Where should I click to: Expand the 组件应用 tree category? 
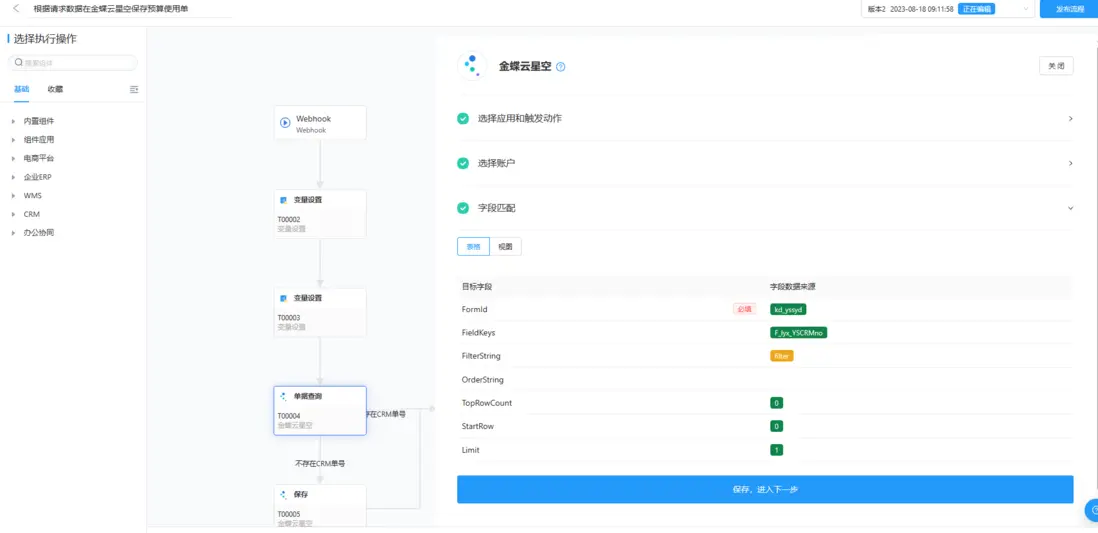click(13, 140)
